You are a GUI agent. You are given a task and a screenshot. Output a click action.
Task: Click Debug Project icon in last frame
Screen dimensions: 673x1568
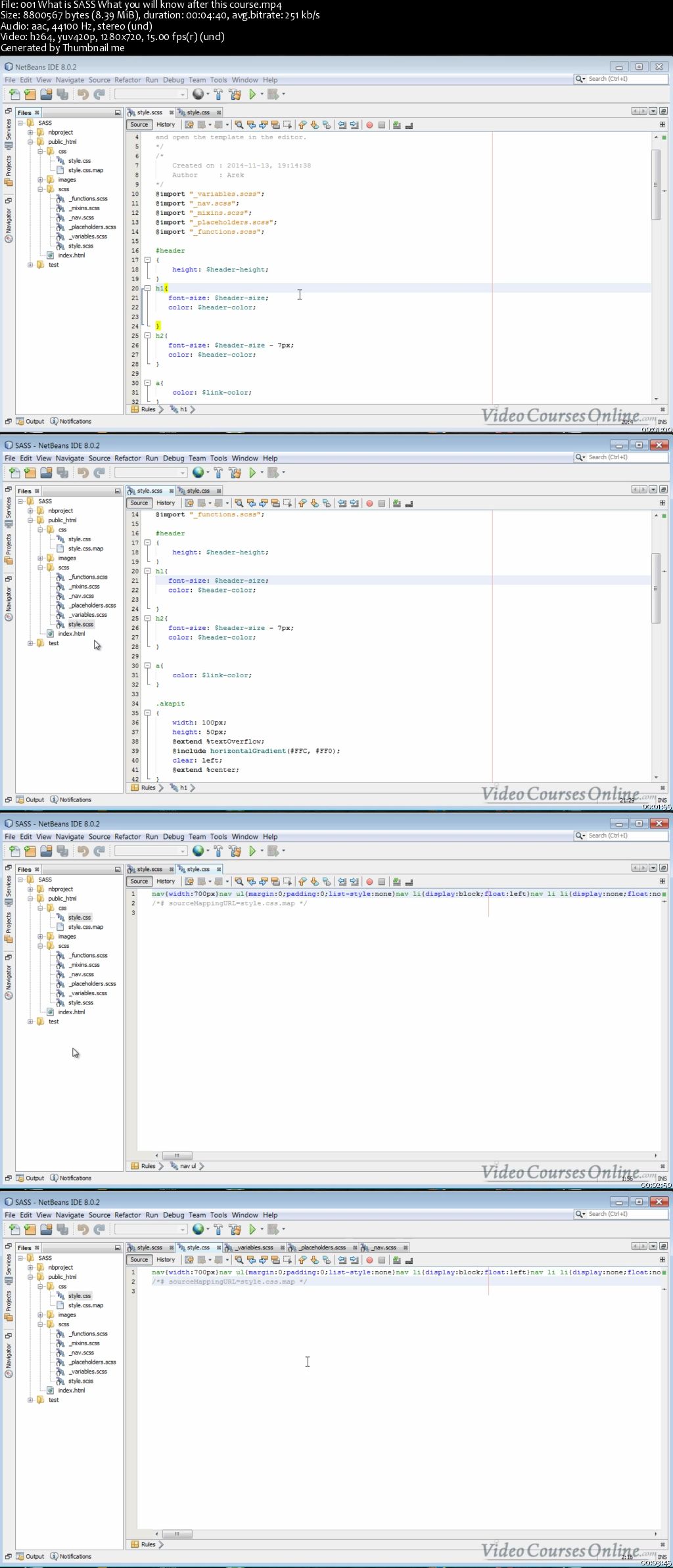coord(273,1229)
